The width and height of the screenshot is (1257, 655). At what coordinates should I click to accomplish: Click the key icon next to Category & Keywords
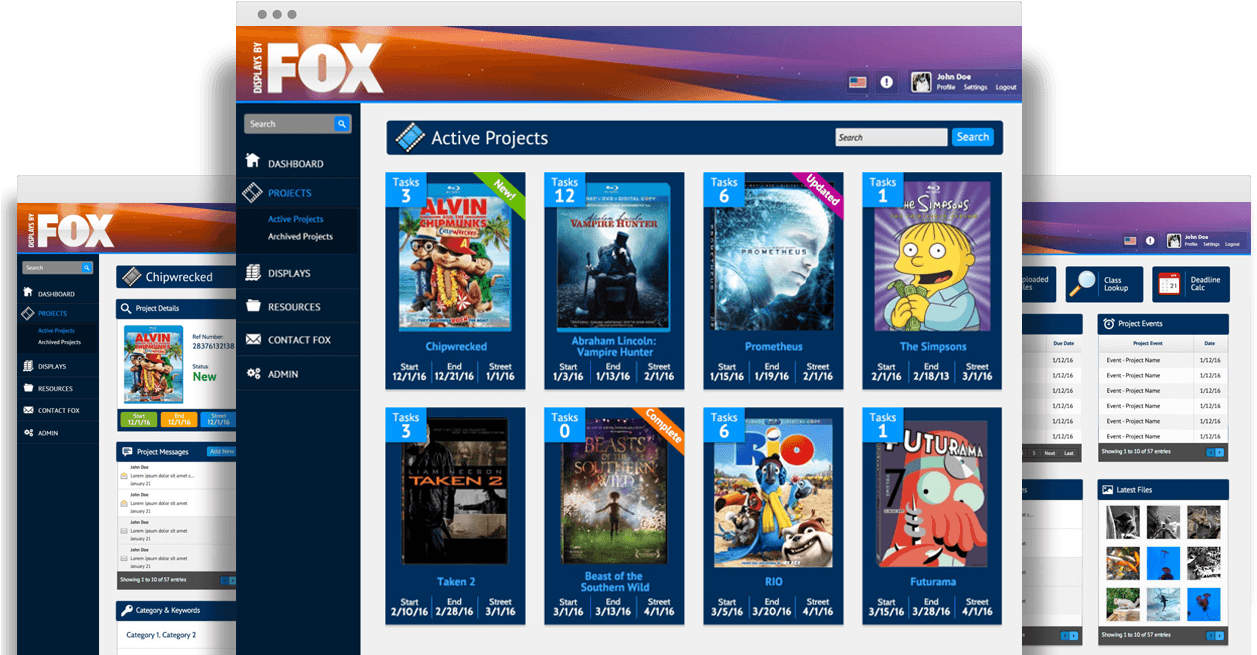(127, 610)
